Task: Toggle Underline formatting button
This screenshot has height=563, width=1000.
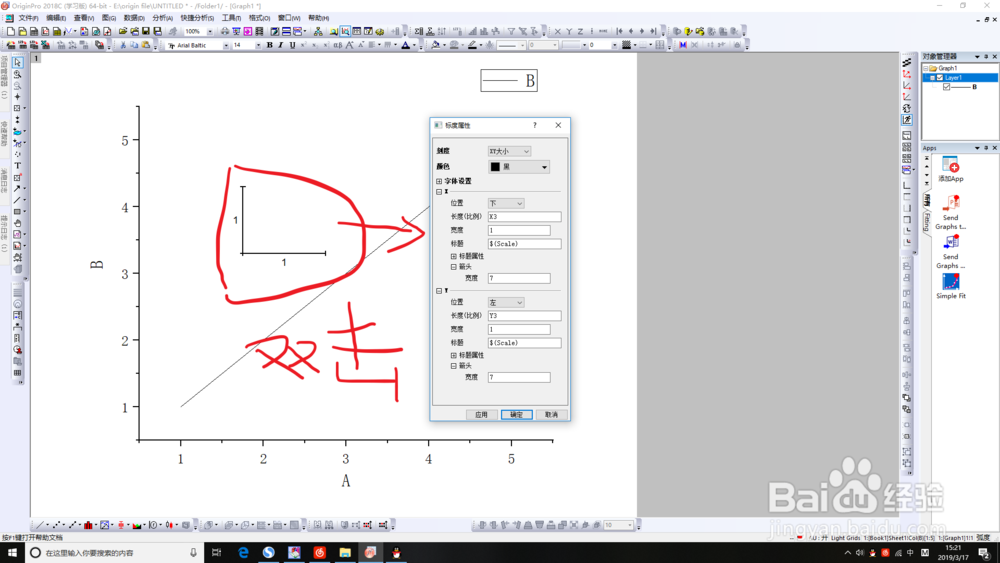Action: click(x=292, y=45)
